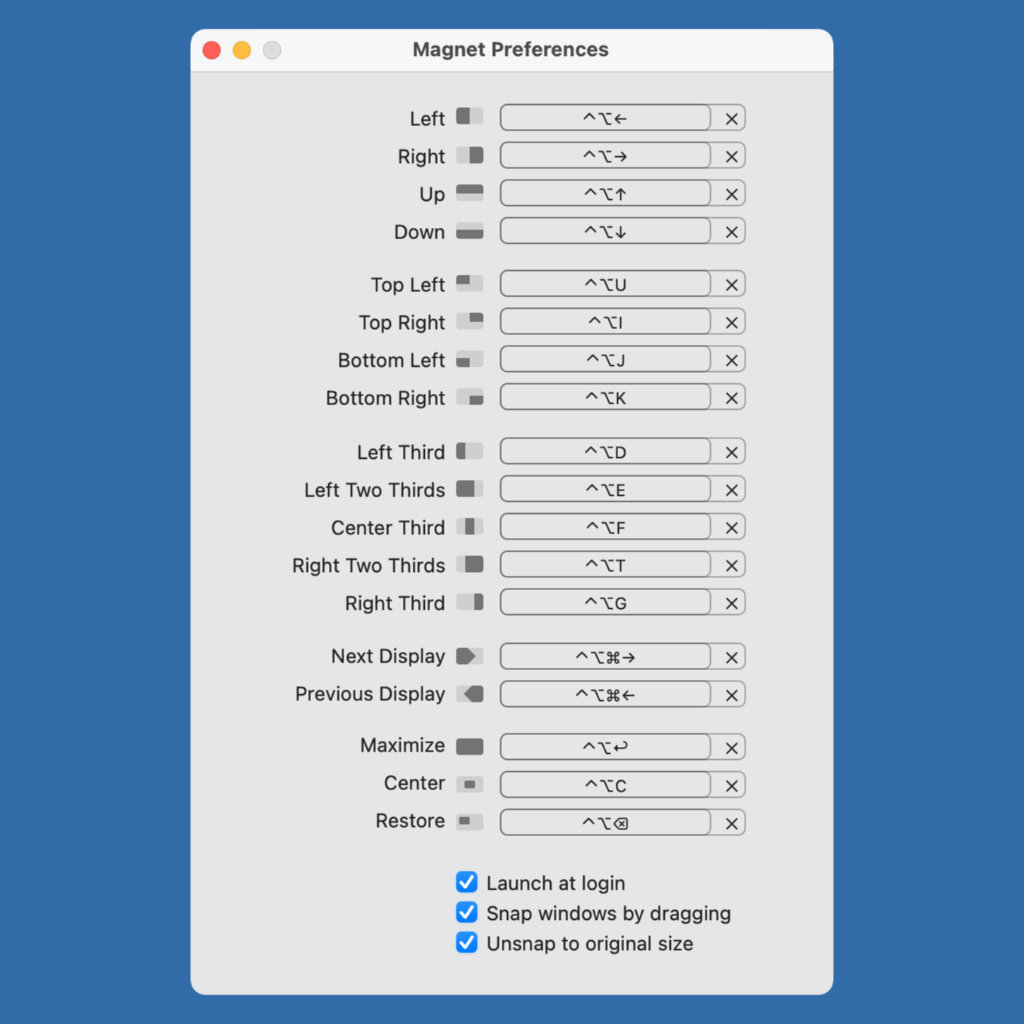Click the Top Right quarter icon
Screen dimensions: 1024x1024
pos(469,321)
